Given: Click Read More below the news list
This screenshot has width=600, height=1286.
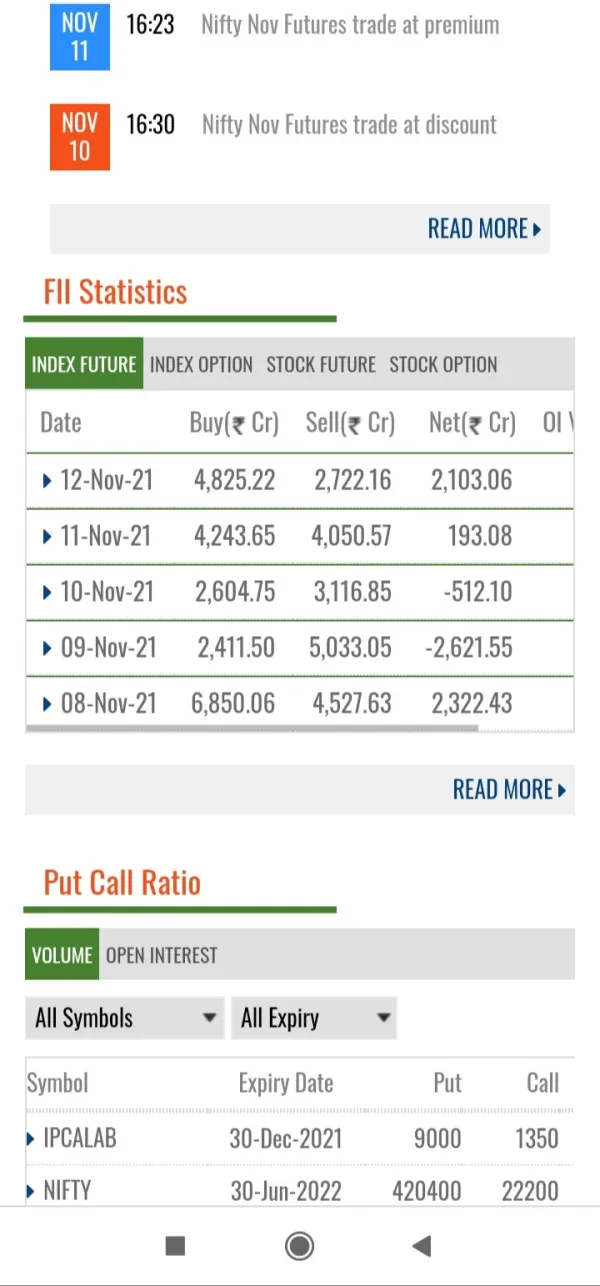Looking at the screenshot, I should tap(484, 229).
